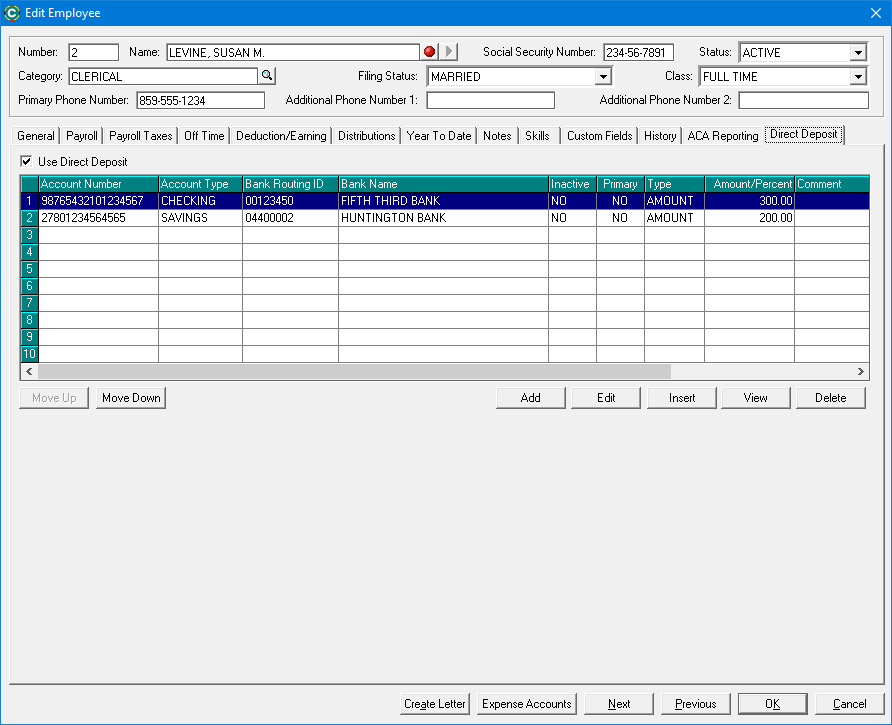Open the Status dropdown
Screen dimensions: 892x725
pos(858,52)
